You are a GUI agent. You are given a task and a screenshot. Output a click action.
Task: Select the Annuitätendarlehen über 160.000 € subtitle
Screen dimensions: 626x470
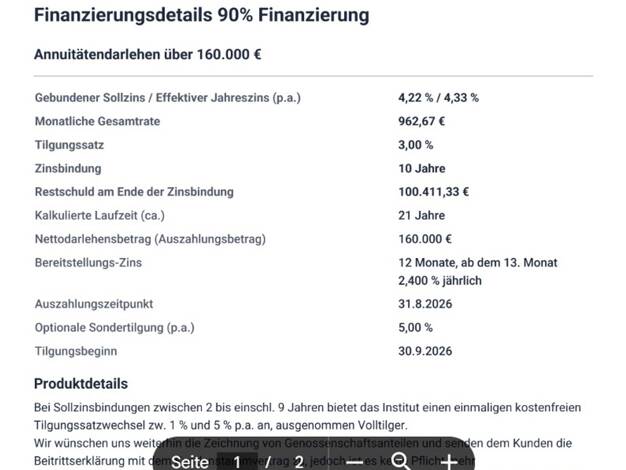[148, 54]
